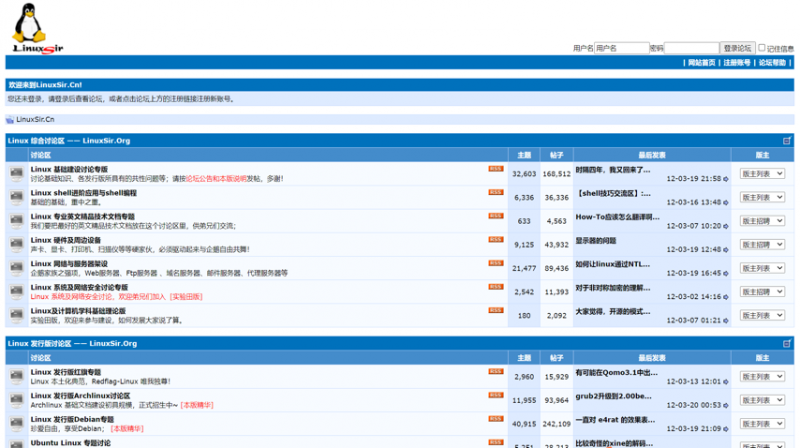Open the Ubuntu Linux 专题讨论 forum

[70, 443]
